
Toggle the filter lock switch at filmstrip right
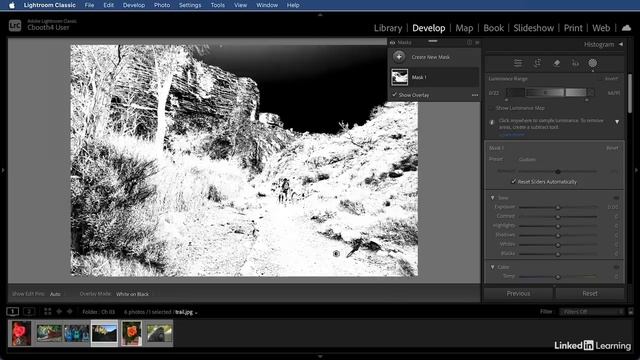[631, 311]
